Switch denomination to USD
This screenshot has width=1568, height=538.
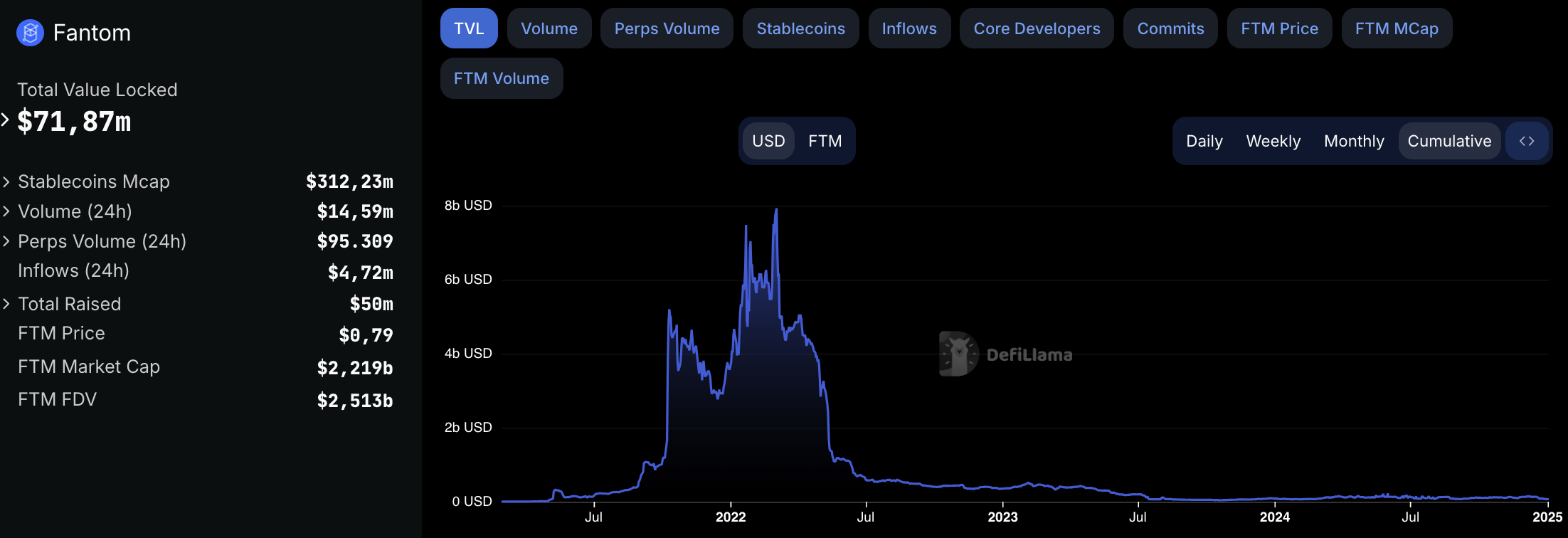coord(768,141)
